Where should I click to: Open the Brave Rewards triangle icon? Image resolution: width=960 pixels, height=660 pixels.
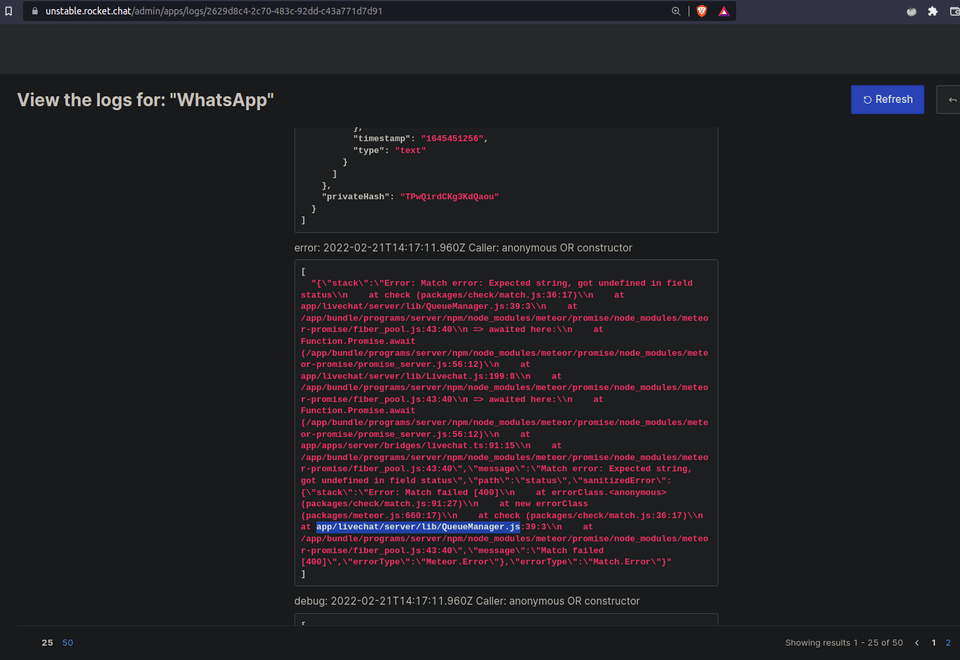[x=724, y=11]
